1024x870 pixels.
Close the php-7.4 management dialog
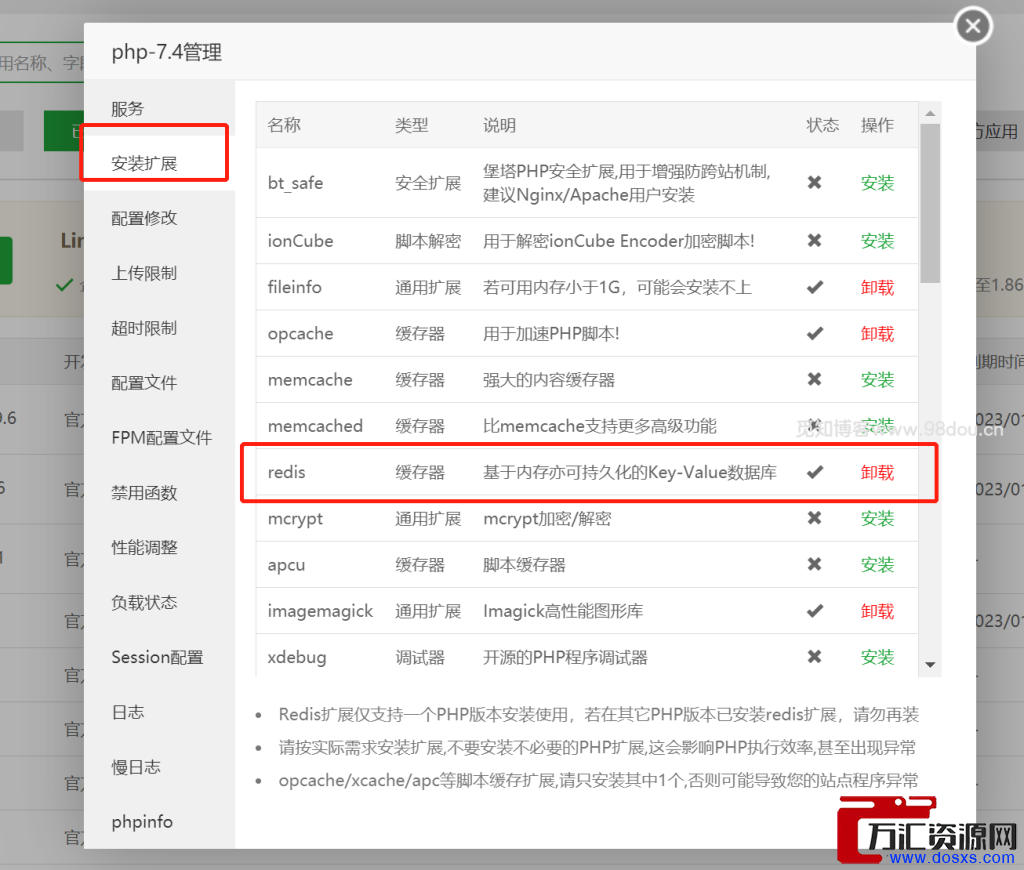(973, 26)
